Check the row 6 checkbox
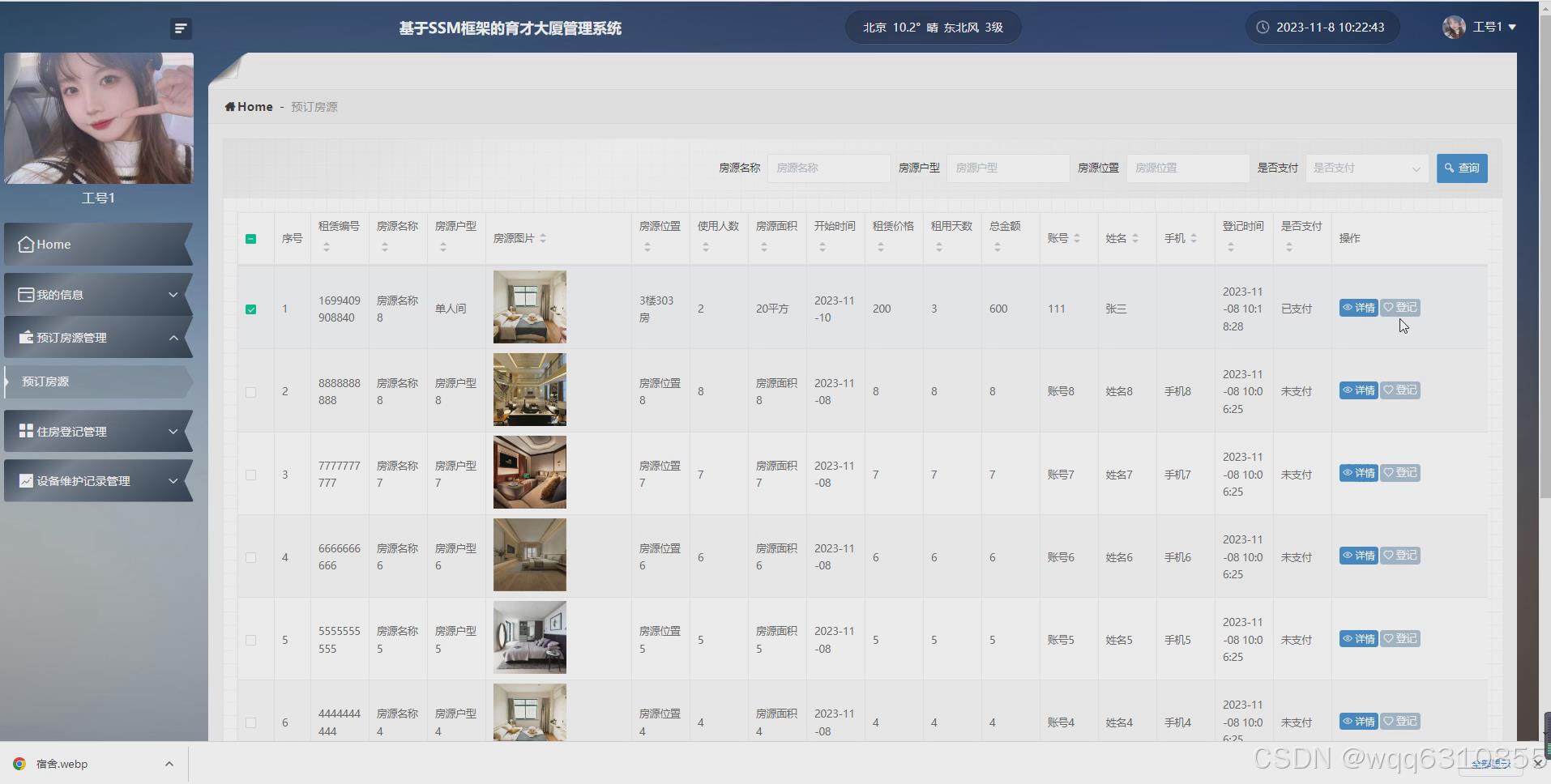The height and width of the screenshot is (784, 1551). 251,722
